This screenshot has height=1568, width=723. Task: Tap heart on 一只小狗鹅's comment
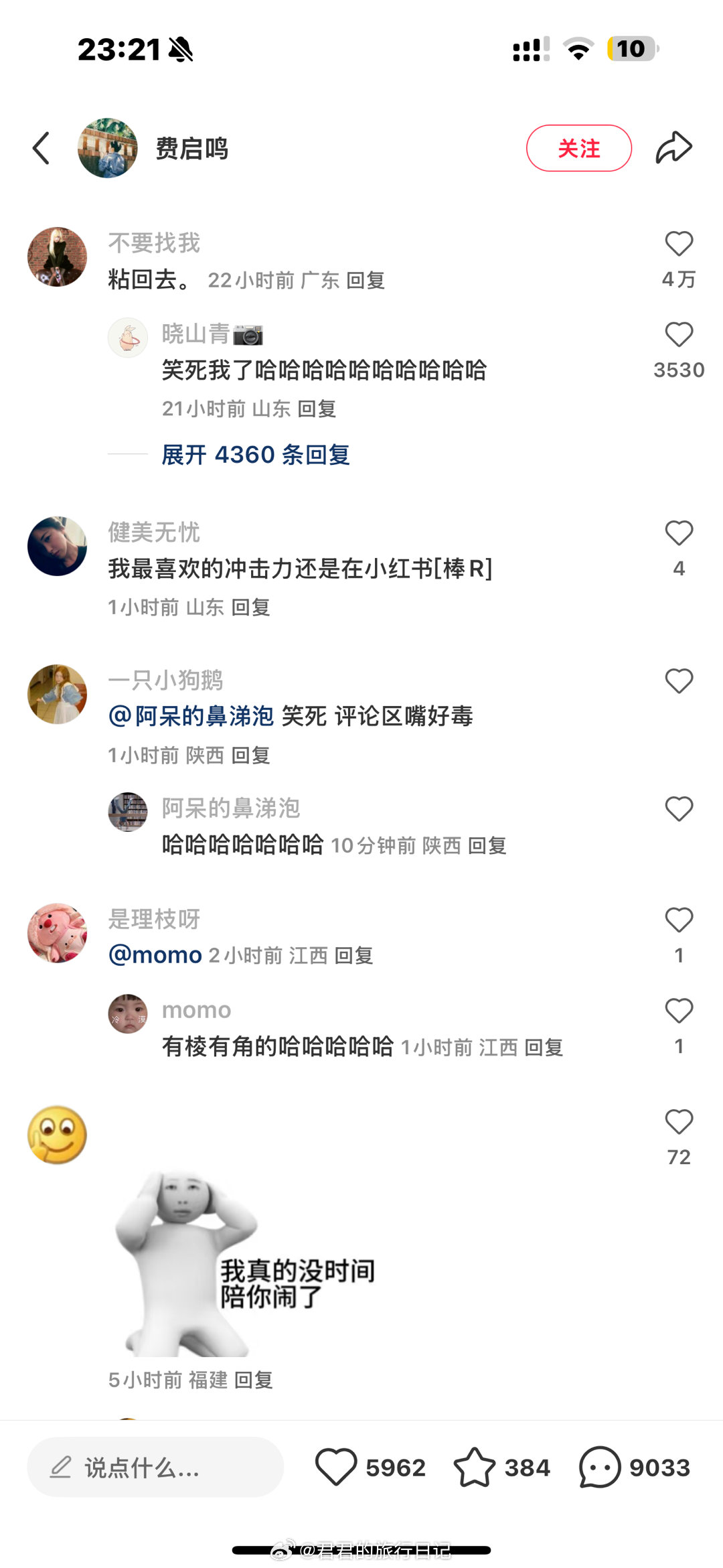[679, 681]
